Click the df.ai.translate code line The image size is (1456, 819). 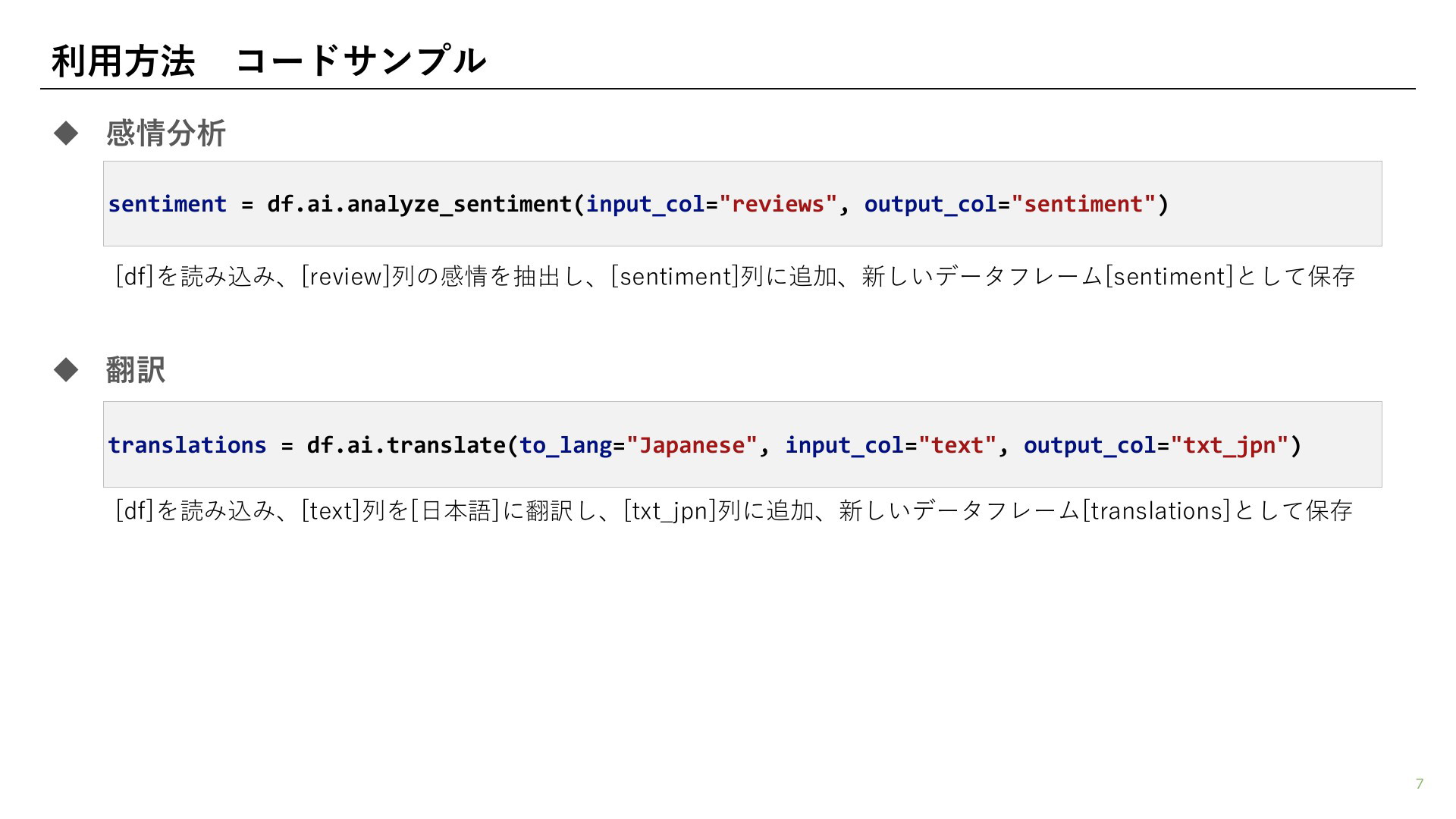(x=704, y=445)
